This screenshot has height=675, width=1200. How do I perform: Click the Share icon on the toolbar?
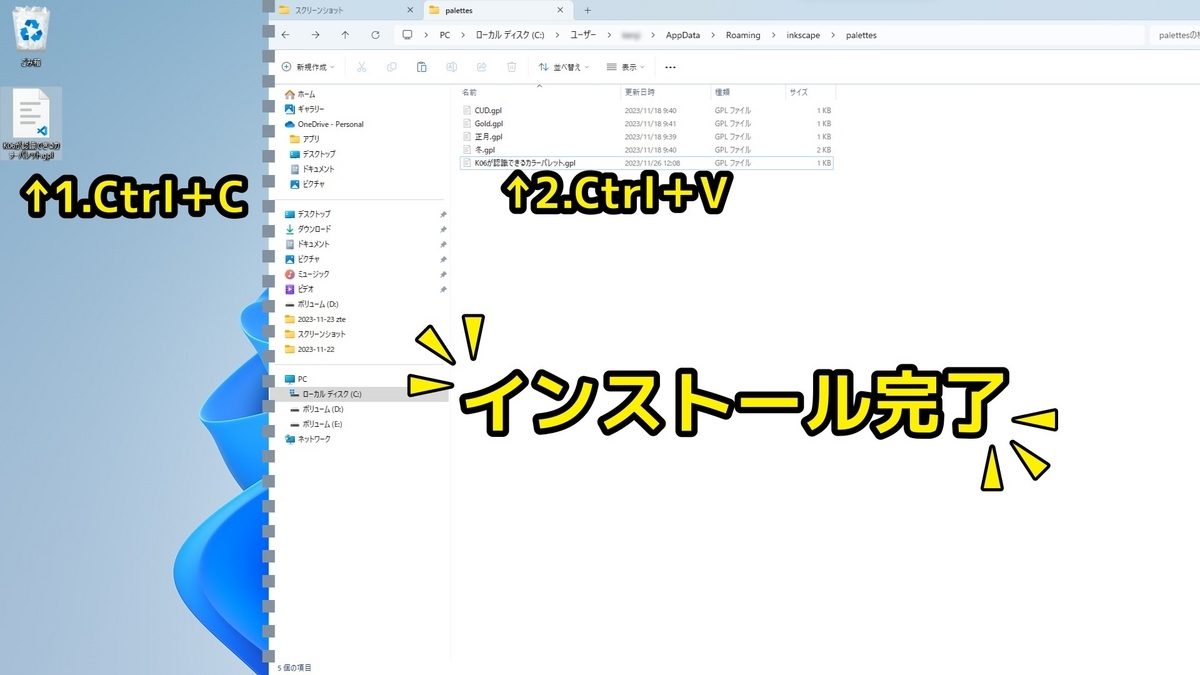coord(481,66)
